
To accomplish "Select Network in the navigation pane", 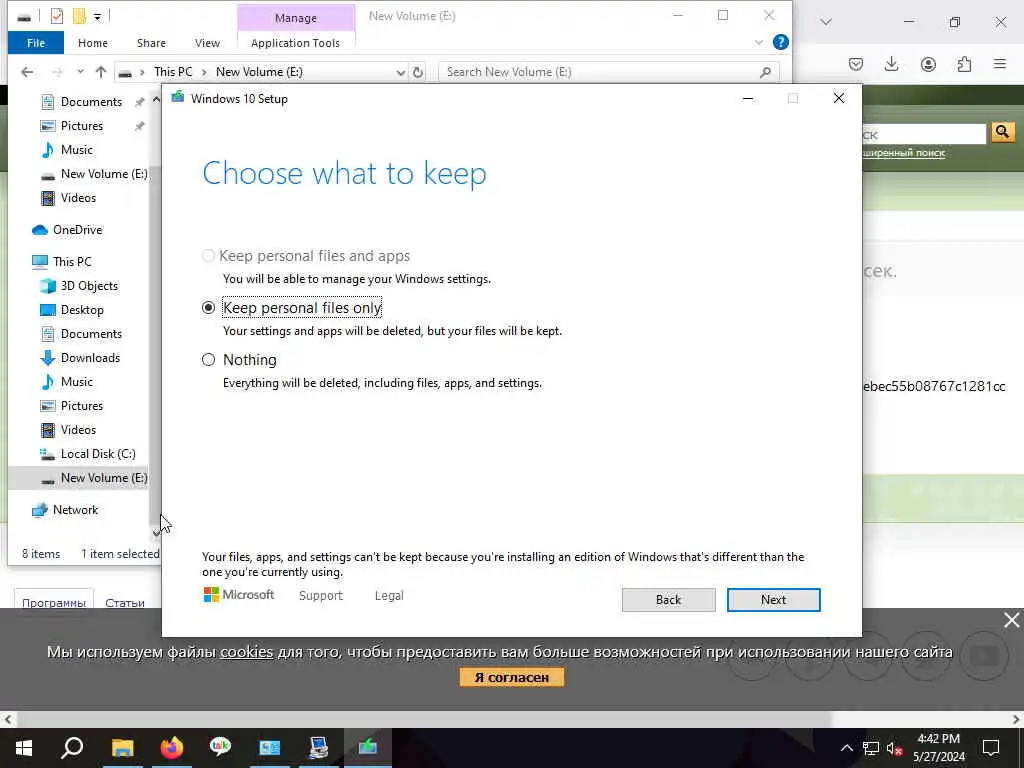I will (75, 510).
